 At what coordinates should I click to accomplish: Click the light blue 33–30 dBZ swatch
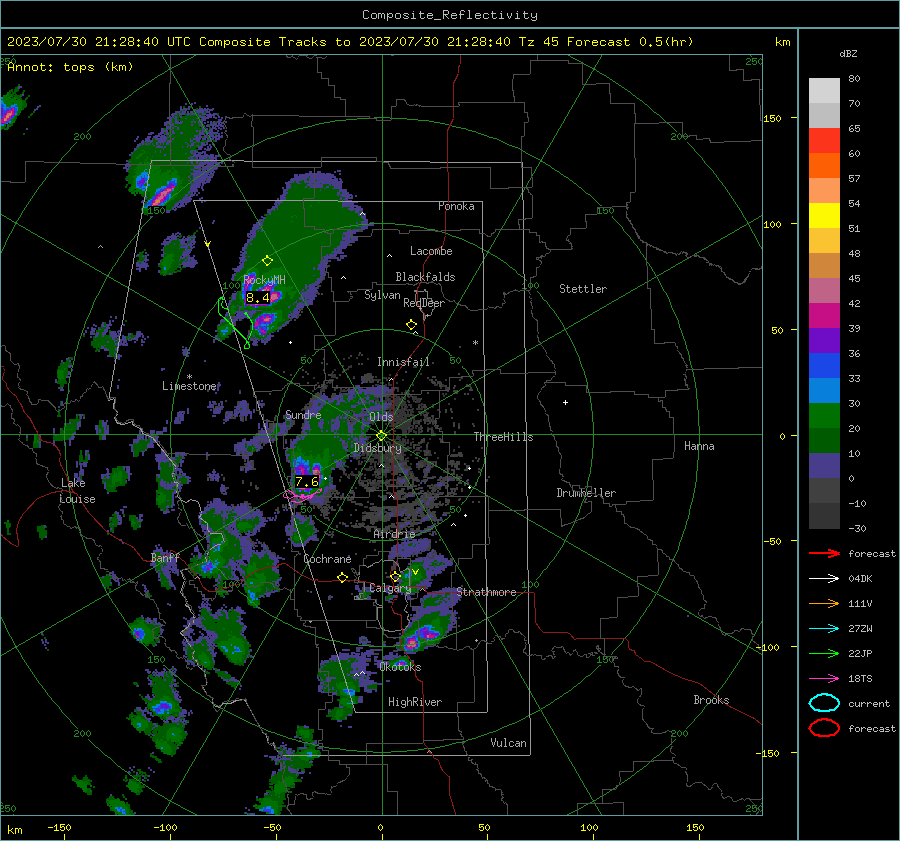[x=824, y=391]
